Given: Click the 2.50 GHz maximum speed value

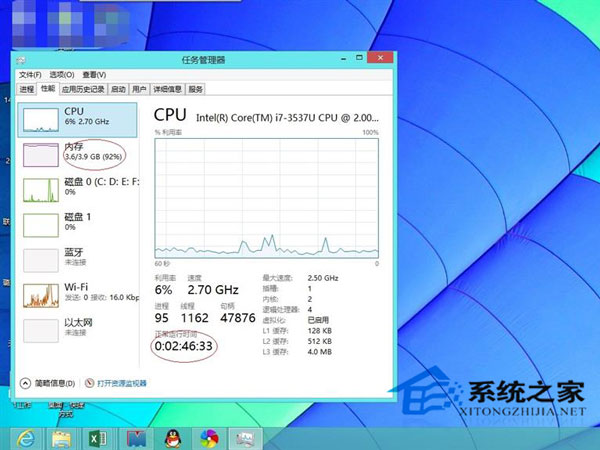Looking at the screenshot, I should pos(323,278).
